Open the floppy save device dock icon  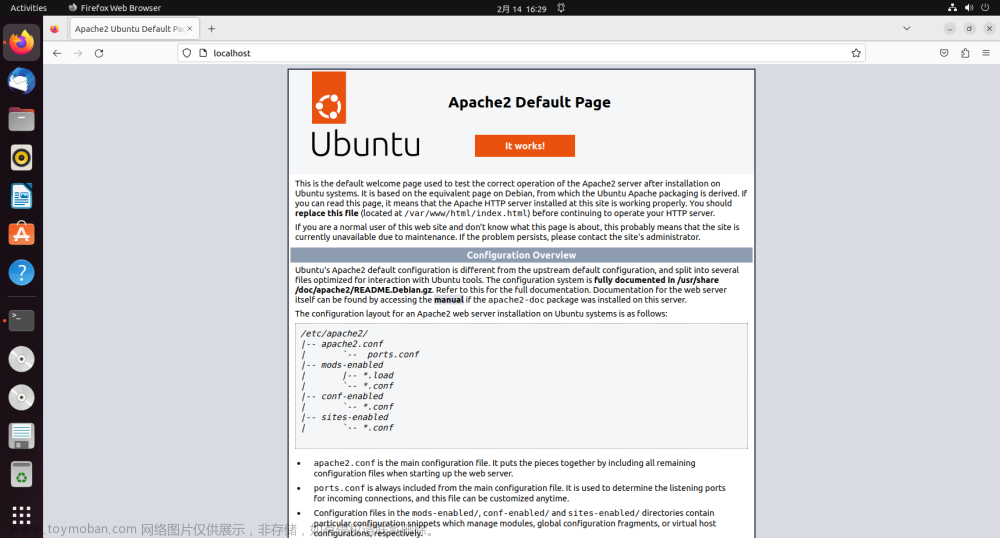click(21, 436)
